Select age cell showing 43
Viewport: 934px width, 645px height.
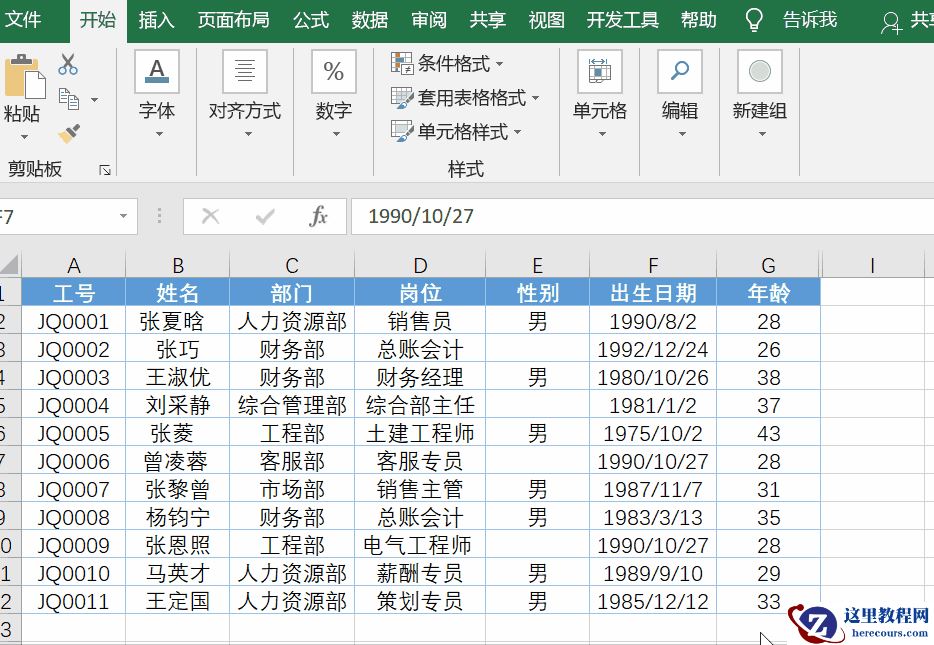pyautogui.click(x=768, y=433)
